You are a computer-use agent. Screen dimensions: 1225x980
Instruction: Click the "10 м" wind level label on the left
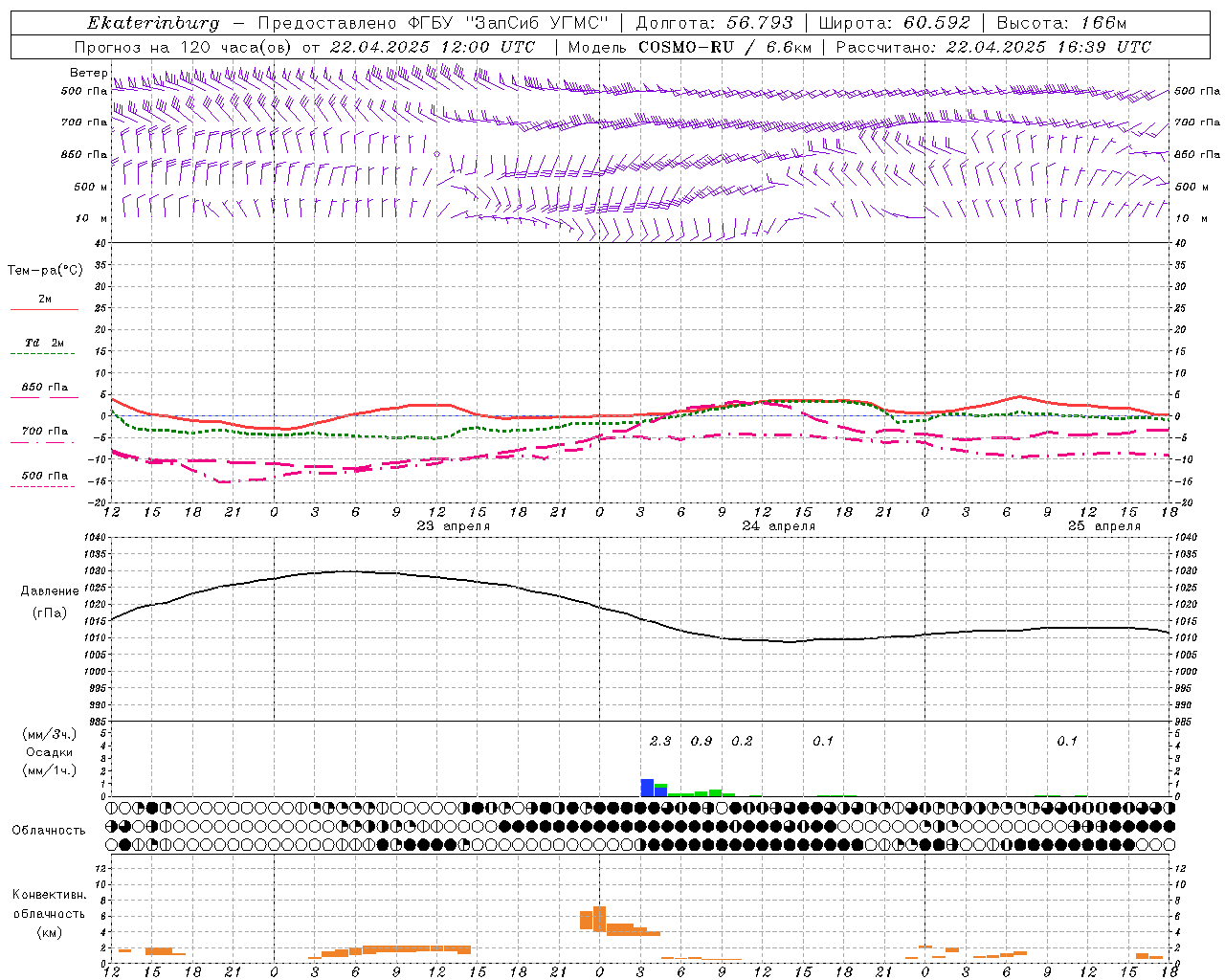(x=92, y=218)
